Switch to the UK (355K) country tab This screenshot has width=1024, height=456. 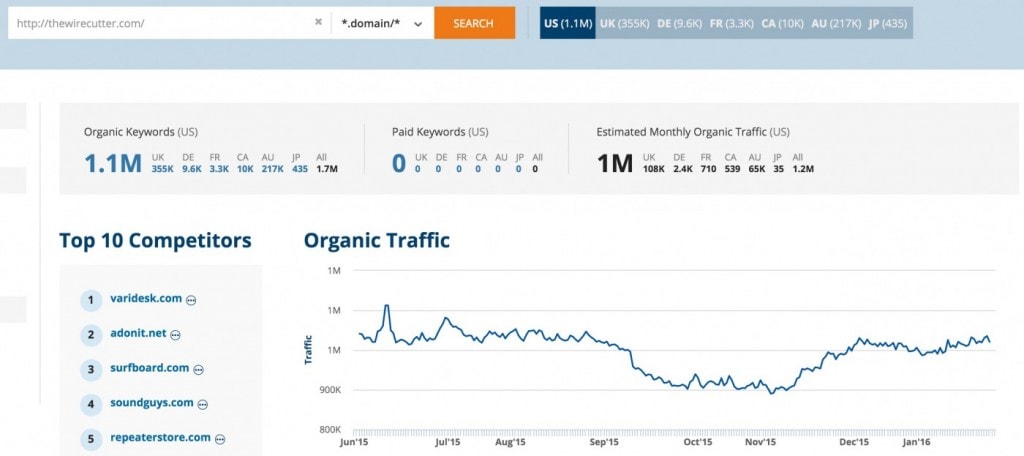point(623,23)
